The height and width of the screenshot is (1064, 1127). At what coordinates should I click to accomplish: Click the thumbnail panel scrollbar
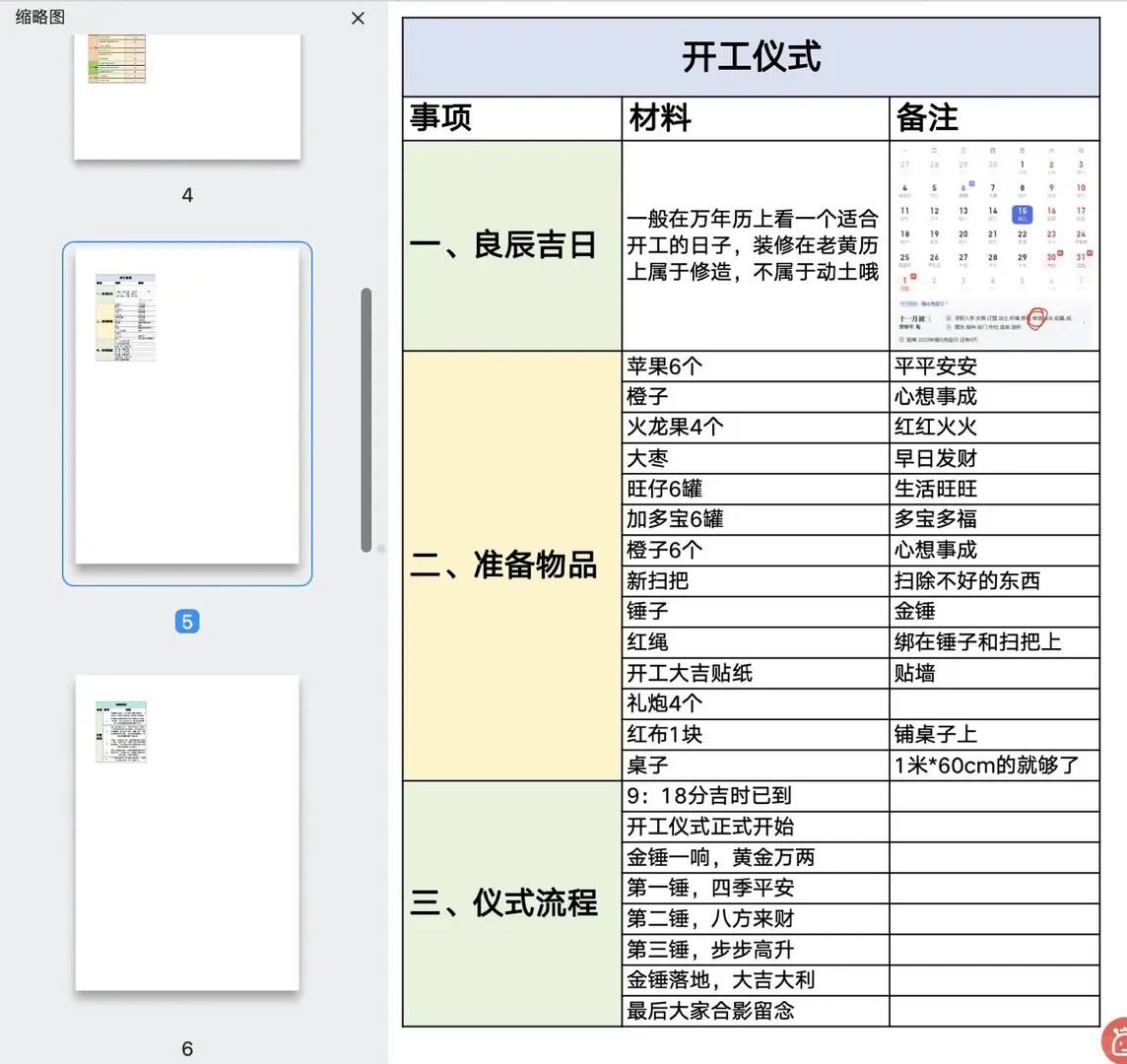(x=366, y=414)
